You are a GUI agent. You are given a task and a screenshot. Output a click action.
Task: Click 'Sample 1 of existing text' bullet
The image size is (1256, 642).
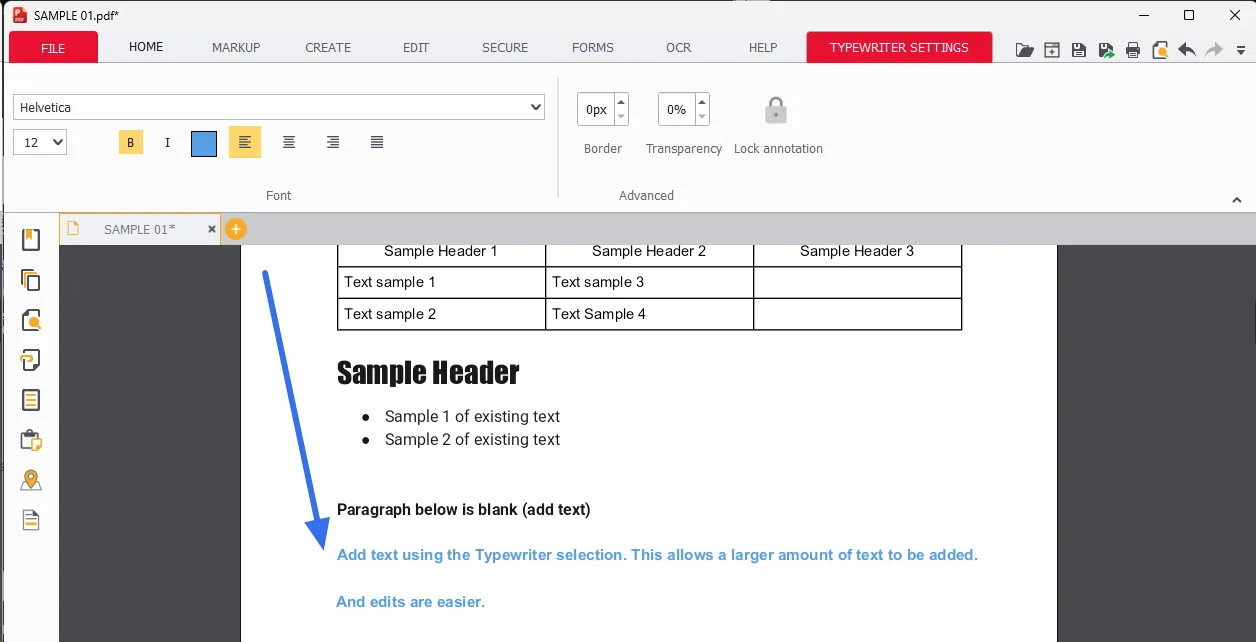472,416
